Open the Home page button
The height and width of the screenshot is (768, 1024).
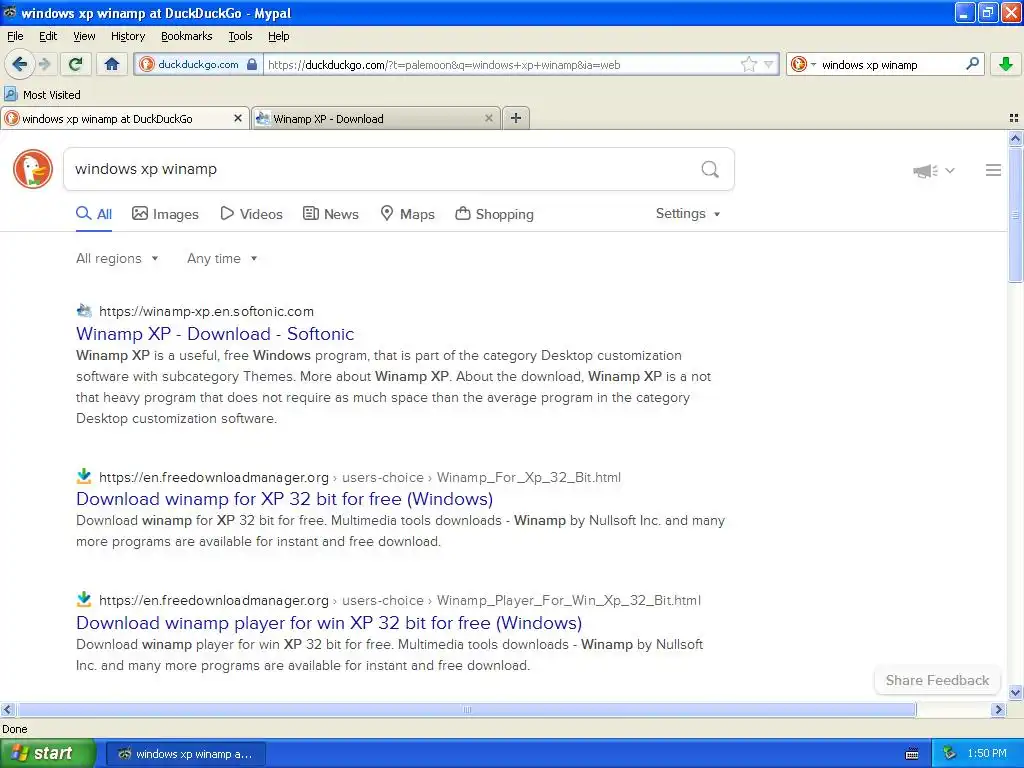pyautogui.click(x=112, y=64)
